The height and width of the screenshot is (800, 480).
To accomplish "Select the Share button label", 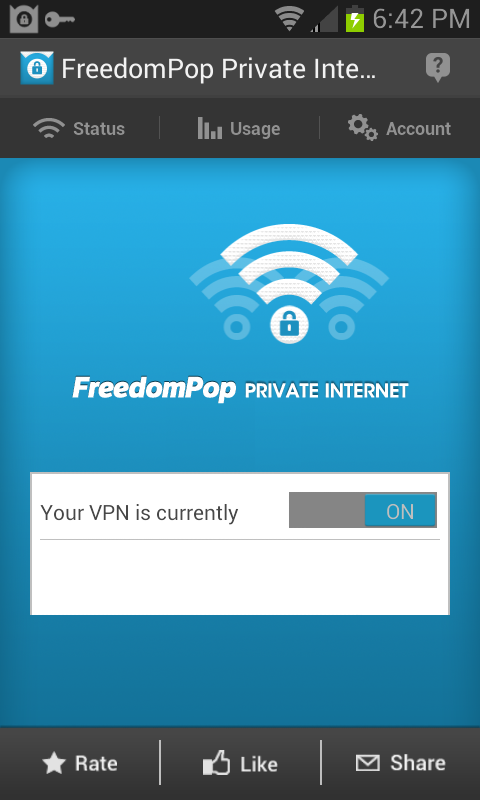I will [418, 763].
